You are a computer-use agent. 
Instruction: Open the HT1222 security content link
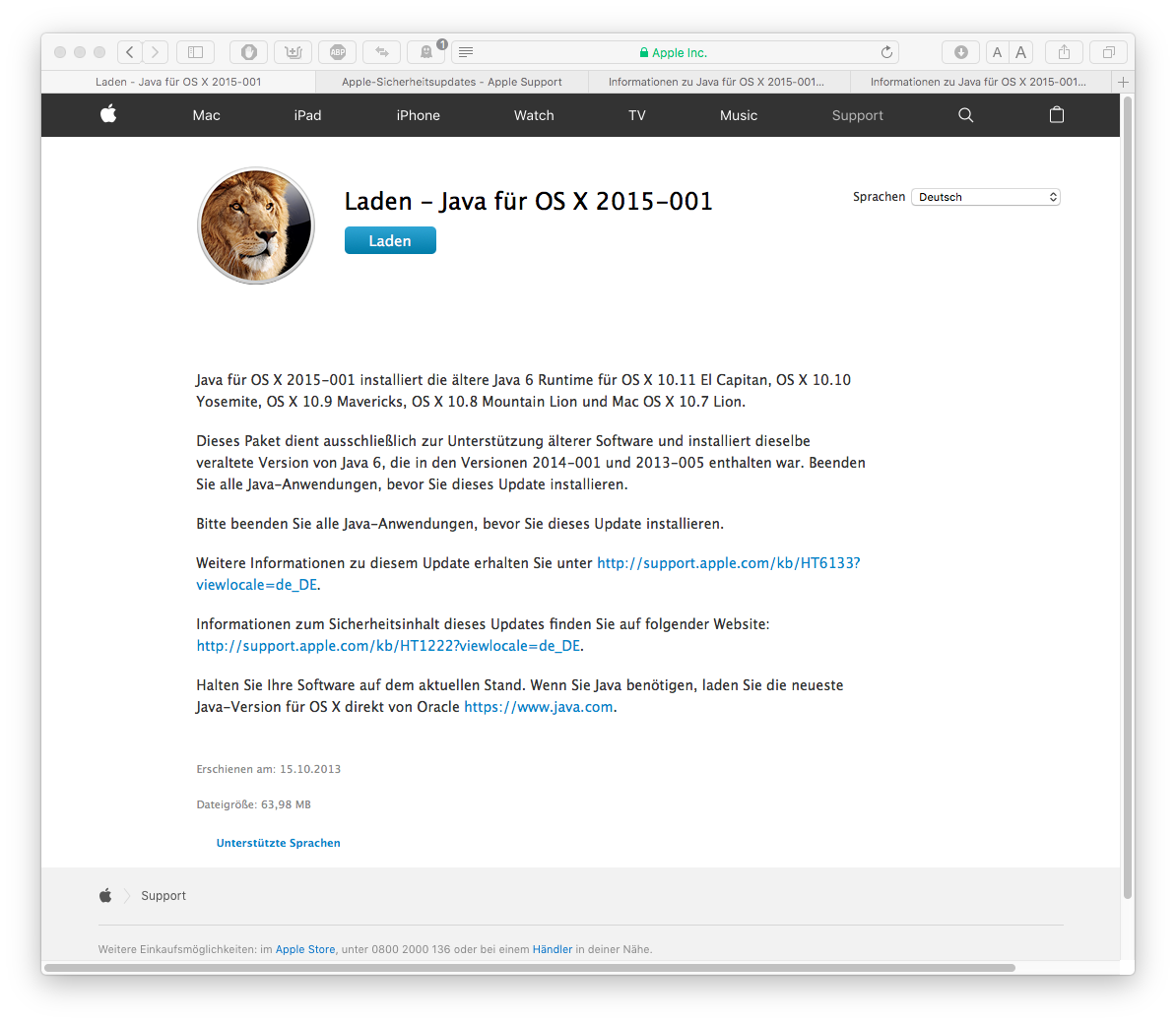(388, 646)
